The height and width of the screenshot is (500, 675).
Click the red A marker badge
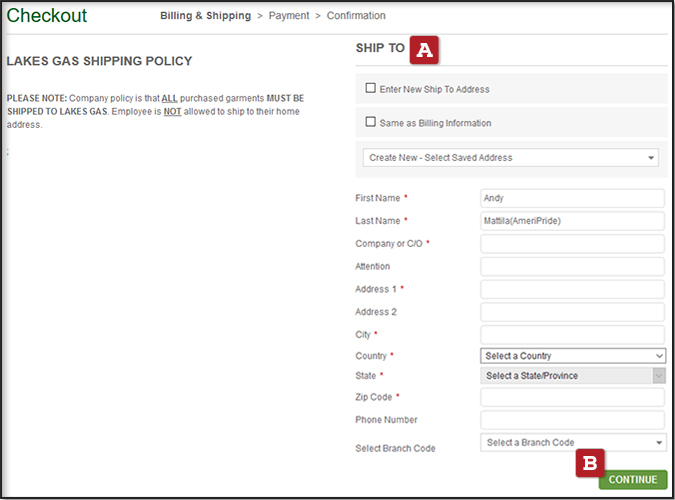point(426,48)
